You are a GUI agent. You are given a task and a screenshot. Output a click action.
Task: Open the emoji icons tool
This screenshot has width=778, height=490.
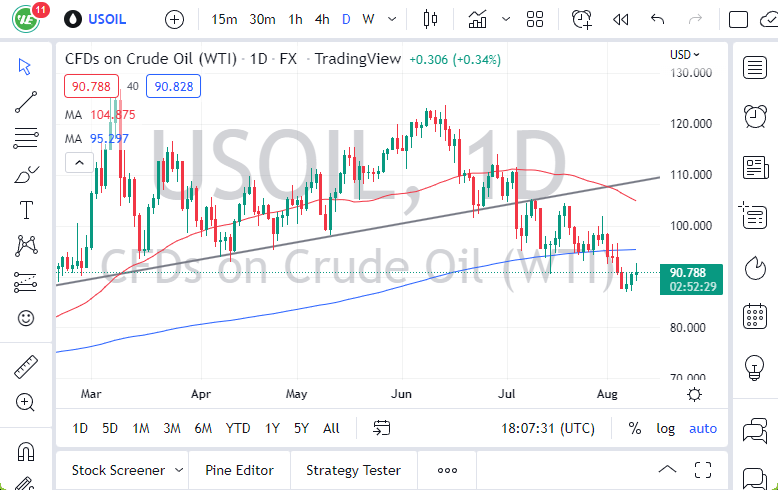[26, 318]
